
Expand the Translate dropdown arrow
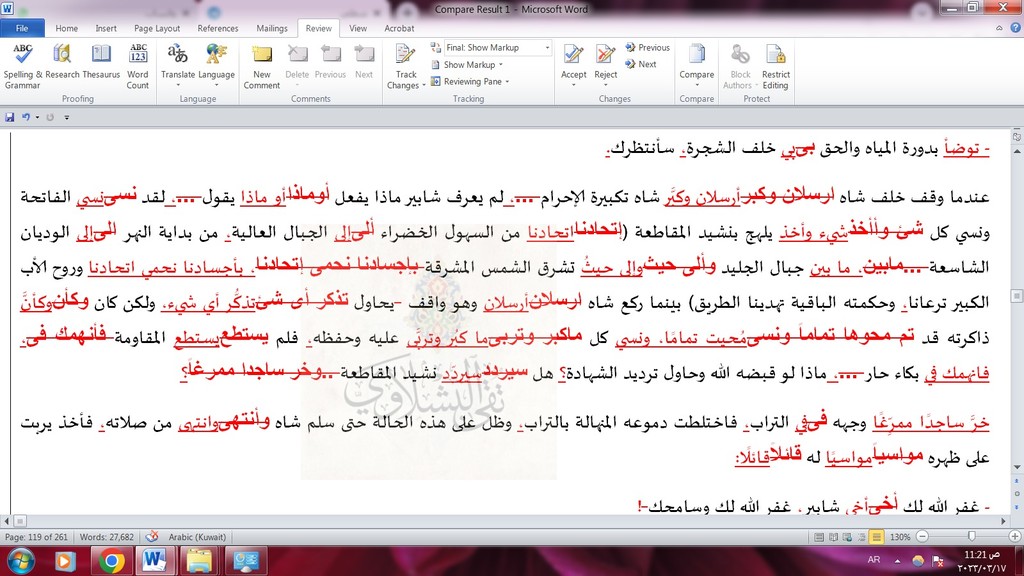[x=178, y=86]
